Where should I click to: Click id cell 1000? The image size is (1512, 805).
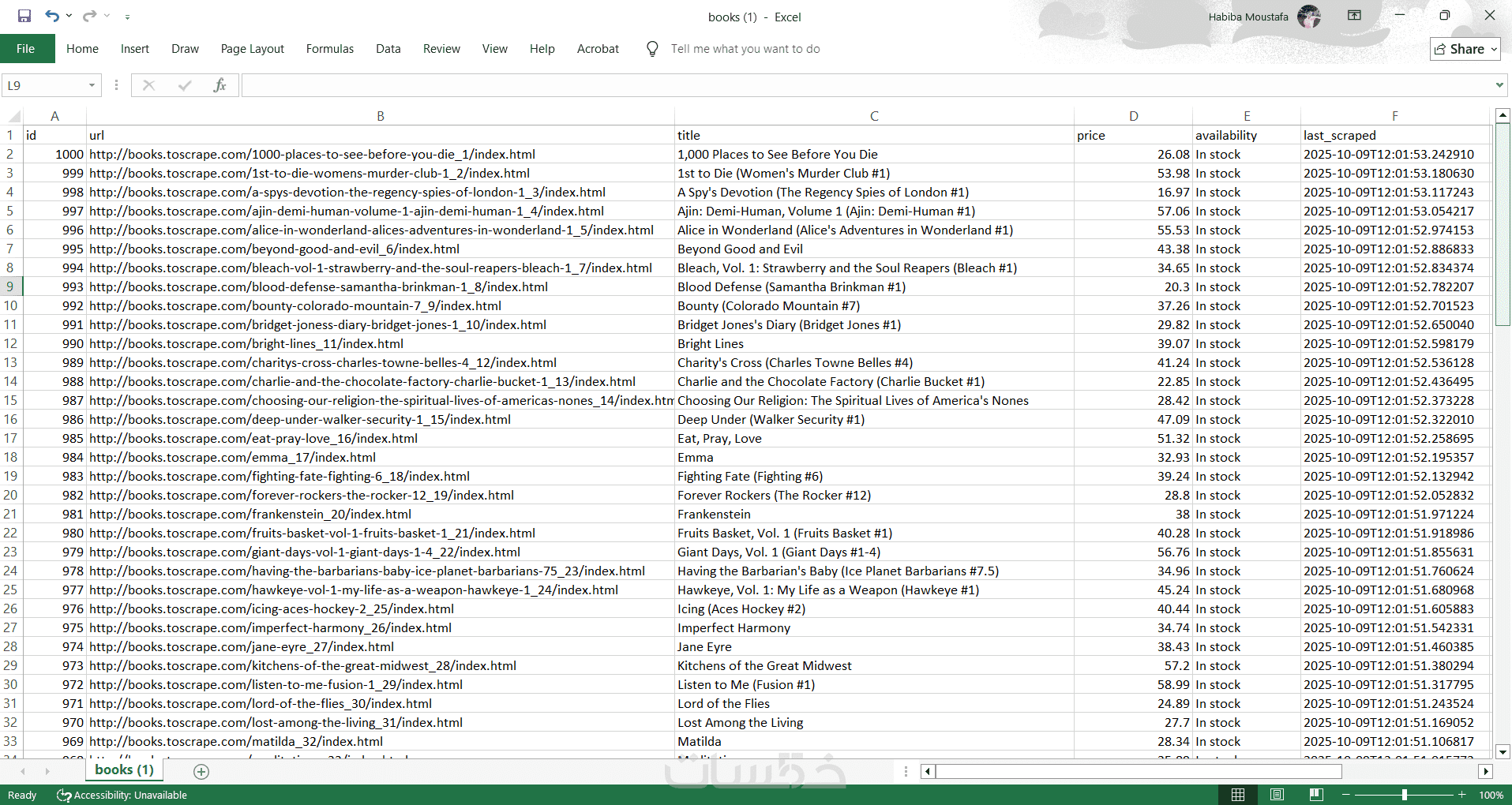54,154
